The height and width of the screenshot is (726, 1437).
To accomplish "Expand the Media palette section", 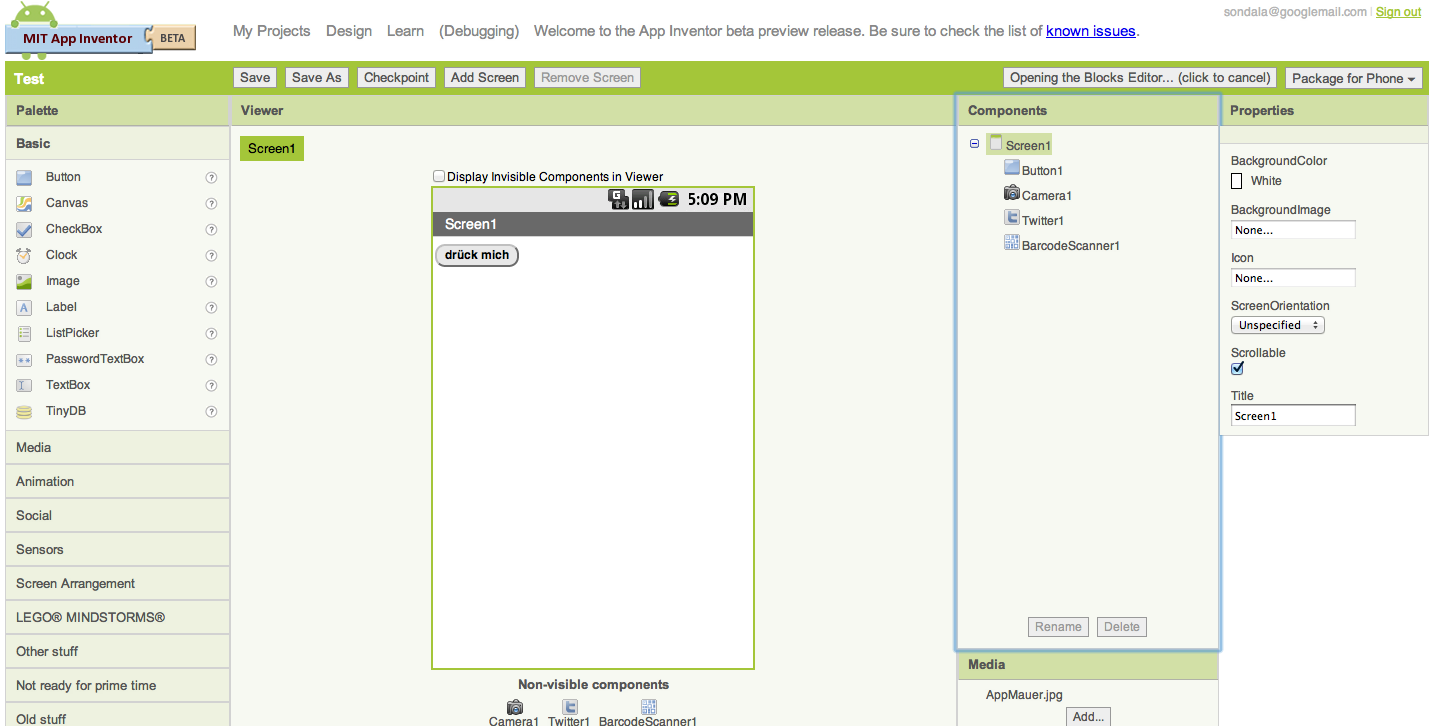I will (118, 447).
